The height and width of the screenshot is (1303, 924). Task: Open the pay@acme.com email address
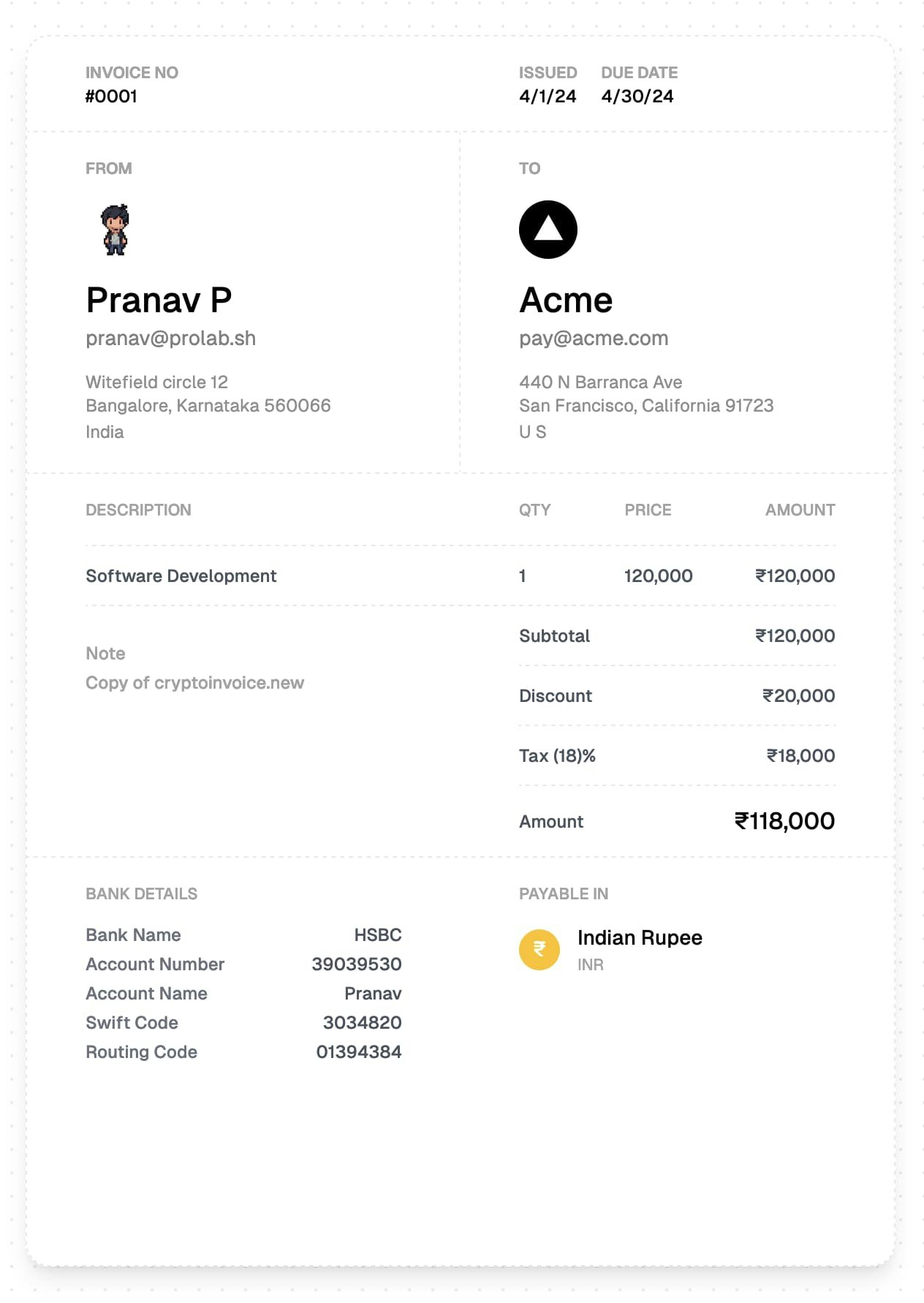click(x=594, y=339)
